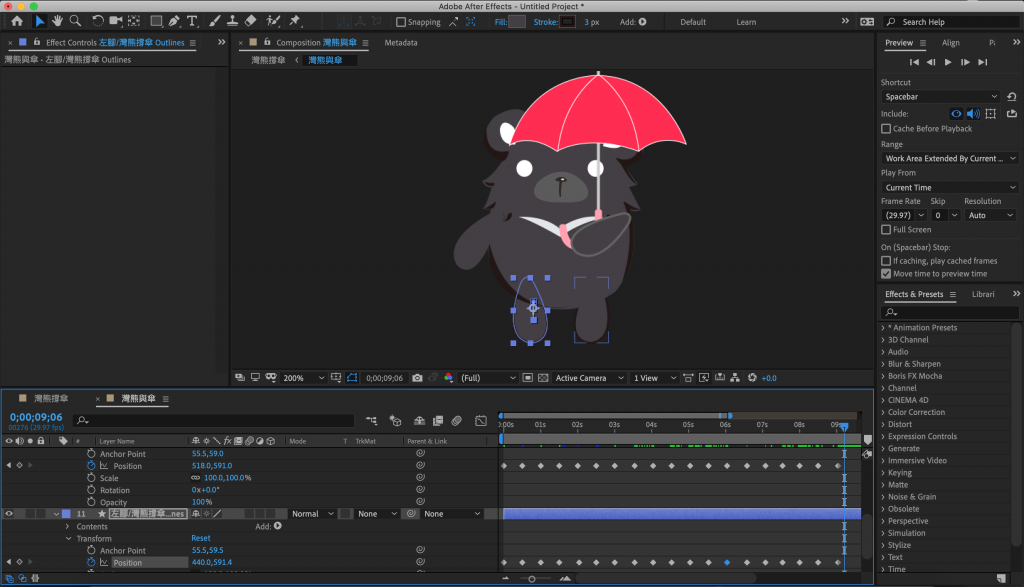The width and height of the screenshot is (1024, 587).
Task: Enable the Full Screen checkbox
Action: (x=886, y=230)
